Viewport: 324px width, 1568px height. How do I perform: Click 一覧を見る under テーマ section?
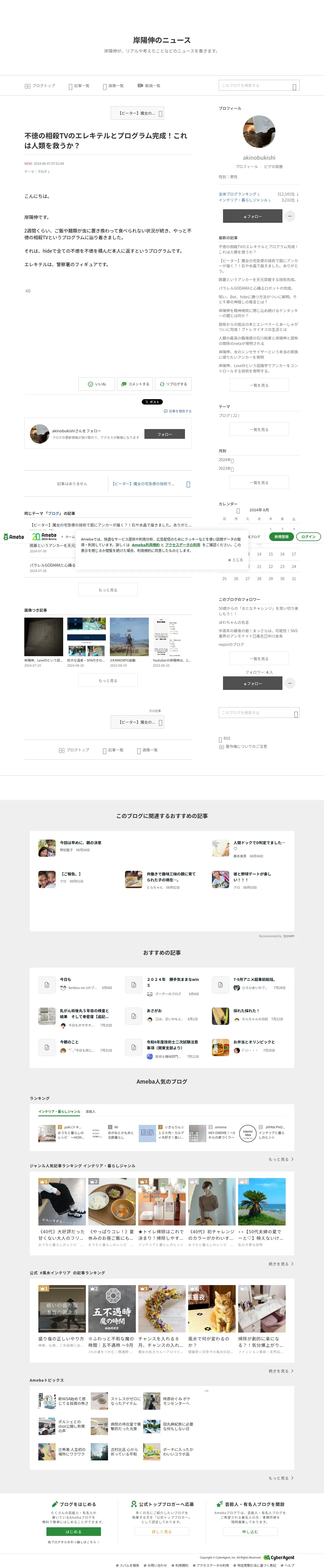tap(259, 430)
